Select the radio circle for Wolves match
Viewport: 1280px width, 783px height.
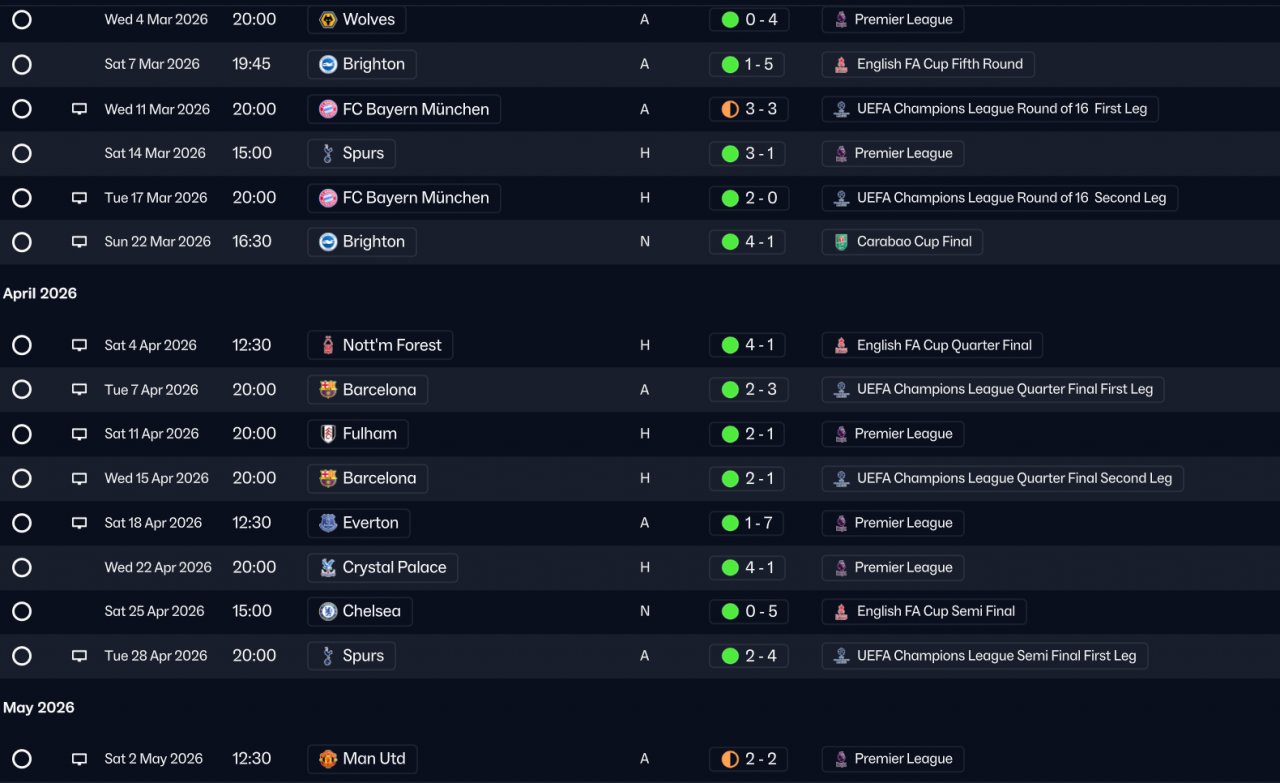click(x=22, y=20)
